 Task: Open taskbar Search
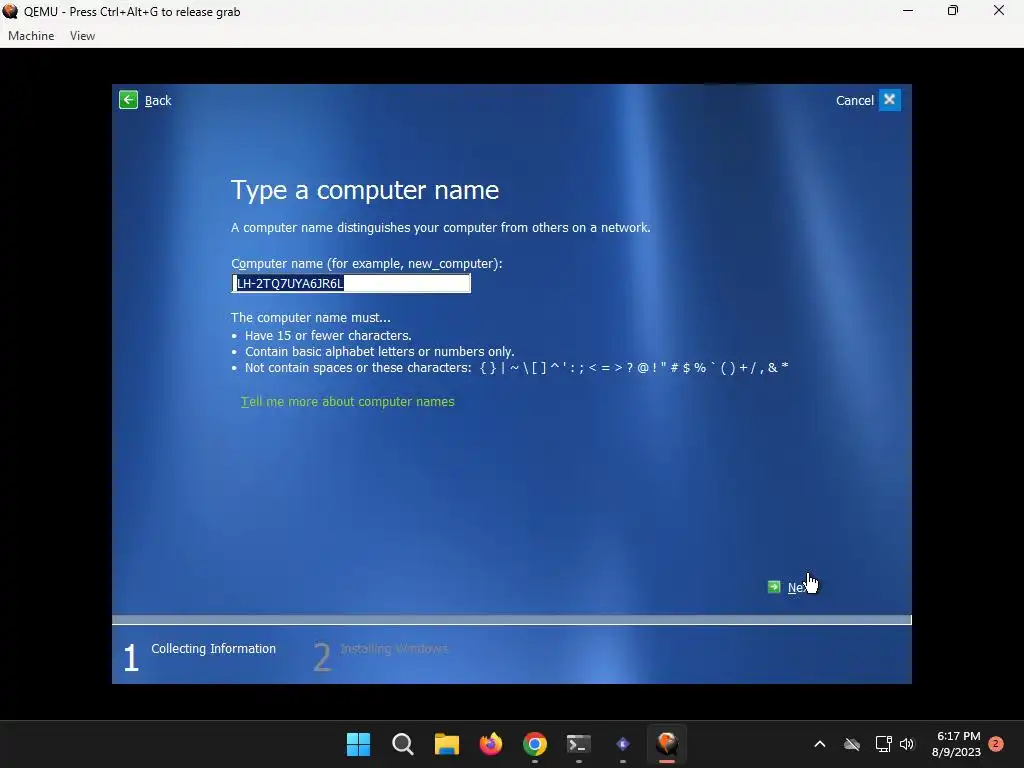coord(402,744)
